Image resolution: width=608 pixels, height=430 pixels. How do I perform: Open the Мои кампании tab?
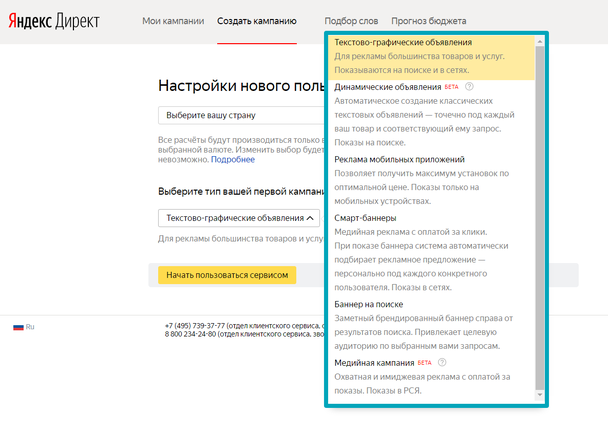pos(173,21)
